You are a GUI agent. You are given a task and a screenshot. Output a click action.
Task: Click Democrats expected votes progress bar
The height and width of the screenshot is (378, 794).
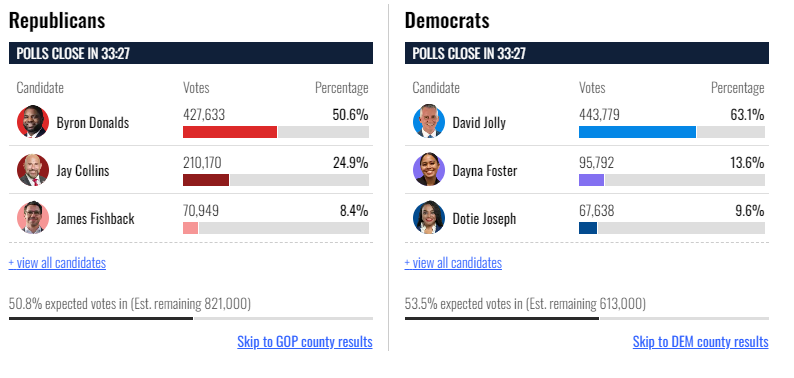(x=587, y=318)
